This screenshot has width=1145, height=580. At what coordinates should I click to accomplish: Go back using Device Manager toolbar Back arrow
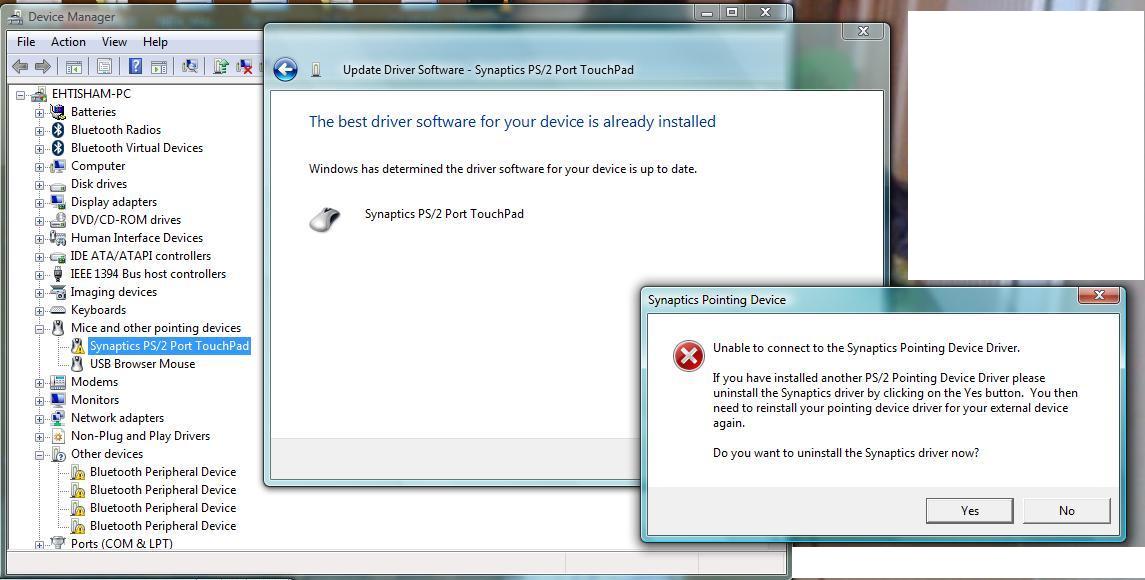coord(20,66)
